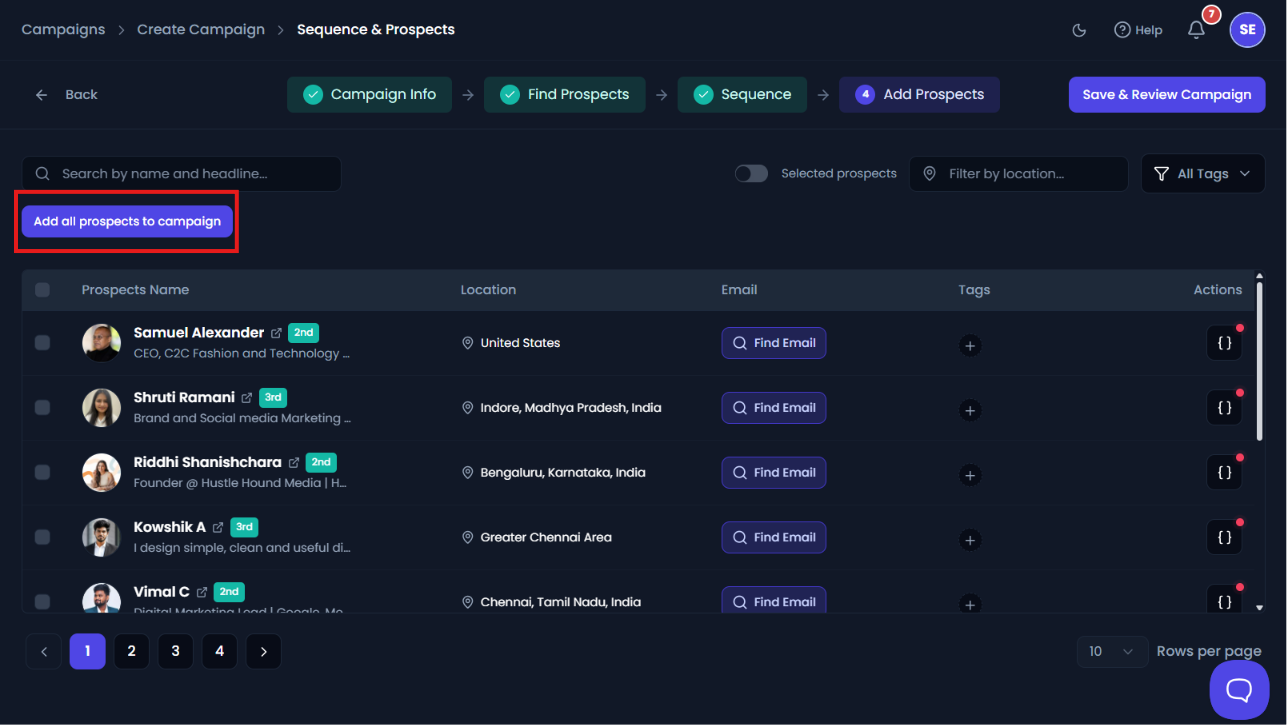Tick checkbox beside Kowshik A

click(x=42, y=537)
